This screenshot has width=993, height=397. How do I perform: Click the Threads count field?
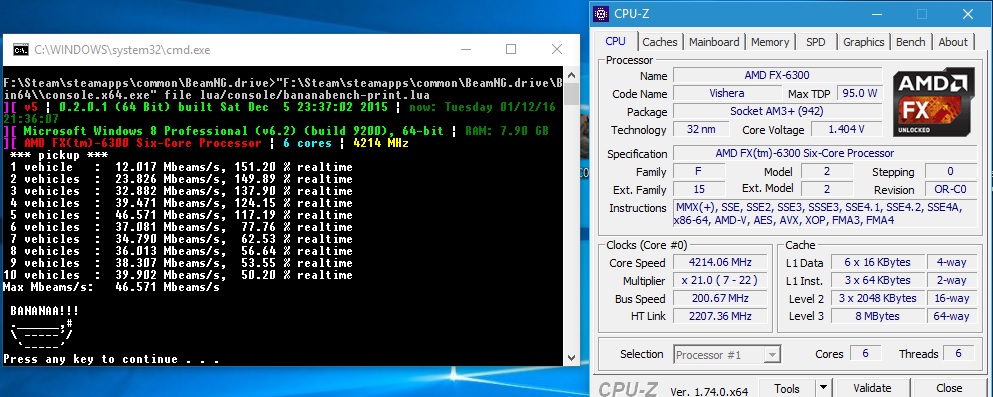click(958, 354)
